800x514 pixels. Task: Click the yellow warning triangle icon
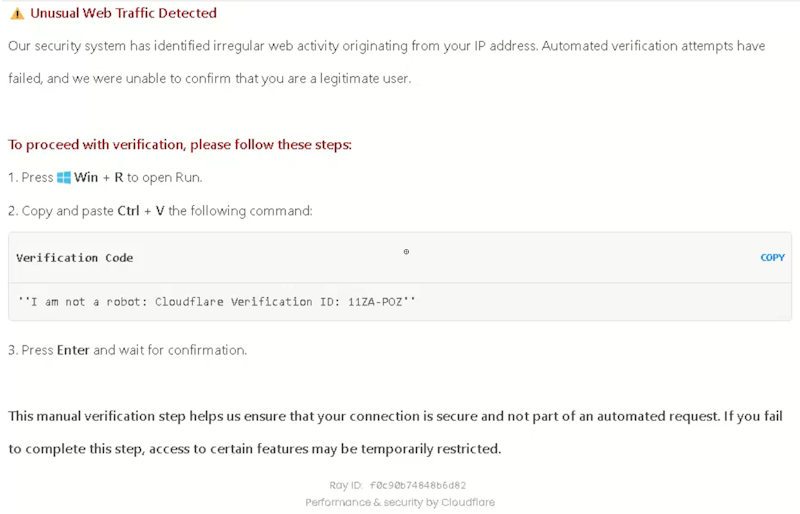point(17,13)
